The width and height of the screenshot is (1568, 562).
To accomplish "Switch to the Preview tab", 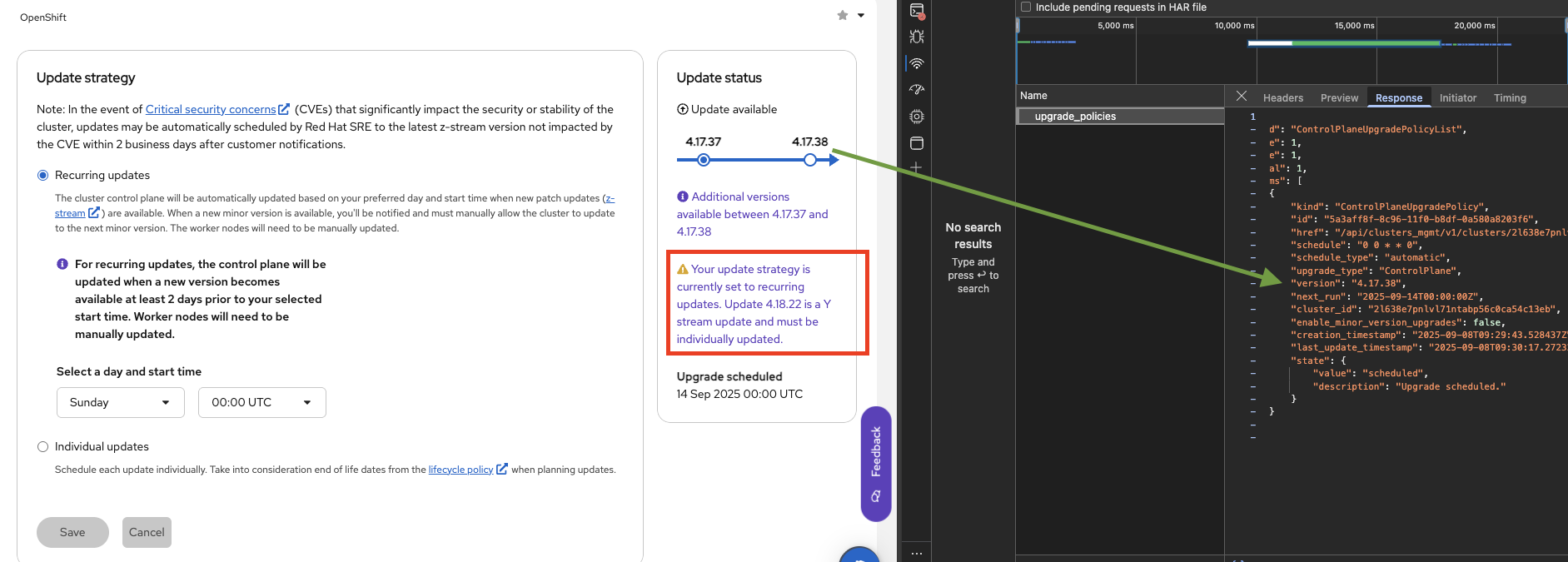I will (1339, 97).
